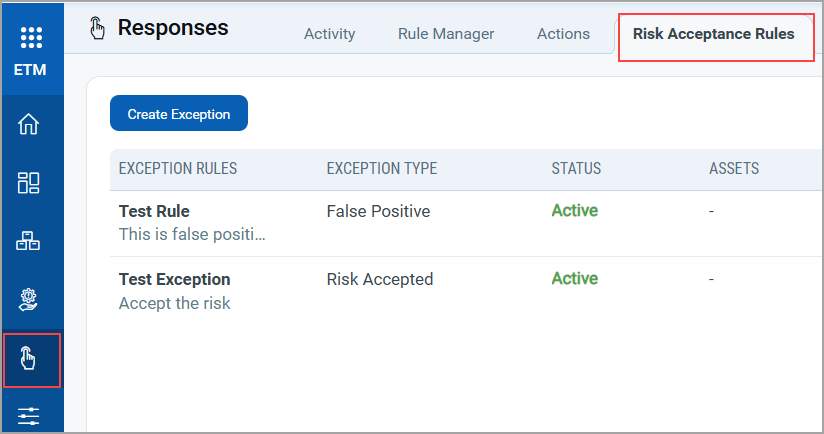Sort by Status column header
This screenshot has height=434, width=824.
pos(576,169)
